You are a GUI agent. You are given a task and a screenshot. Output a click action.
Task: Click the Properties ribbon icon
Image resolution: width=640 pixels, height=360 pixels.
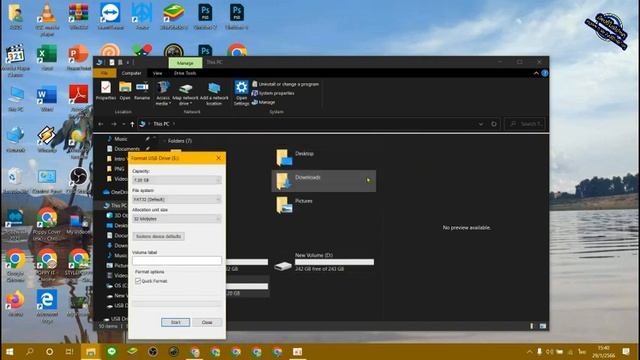[x=106, y=90]
